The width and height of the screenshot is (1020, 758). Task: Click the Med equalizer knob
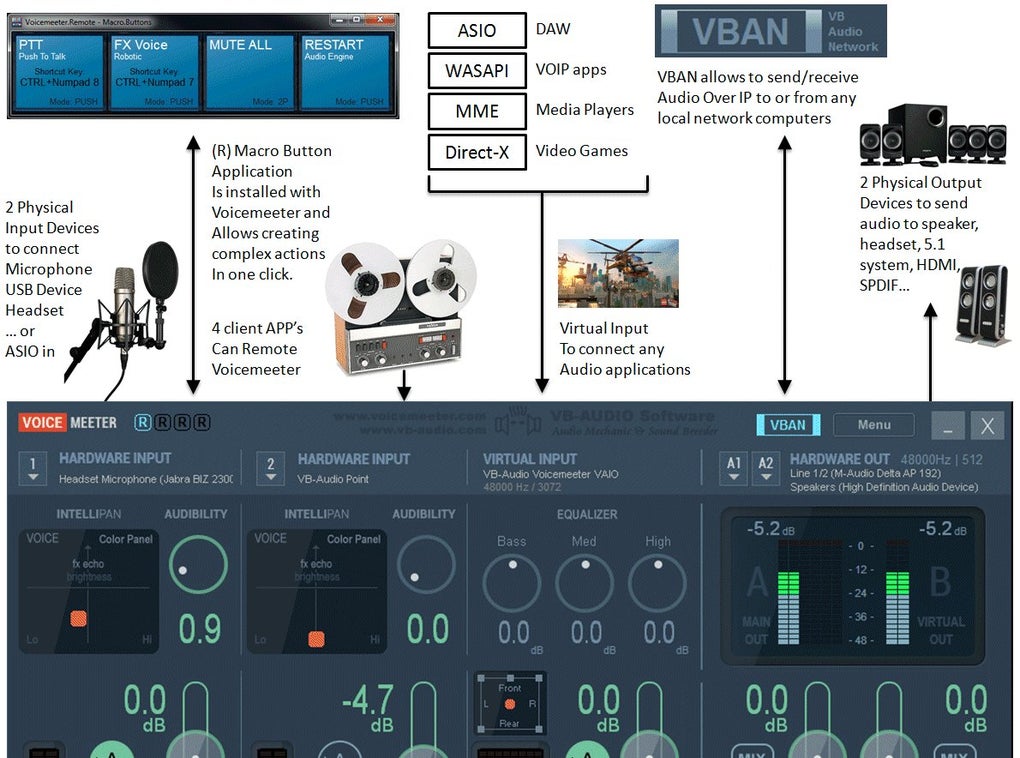pyautogui.click(x=585, y=584)
